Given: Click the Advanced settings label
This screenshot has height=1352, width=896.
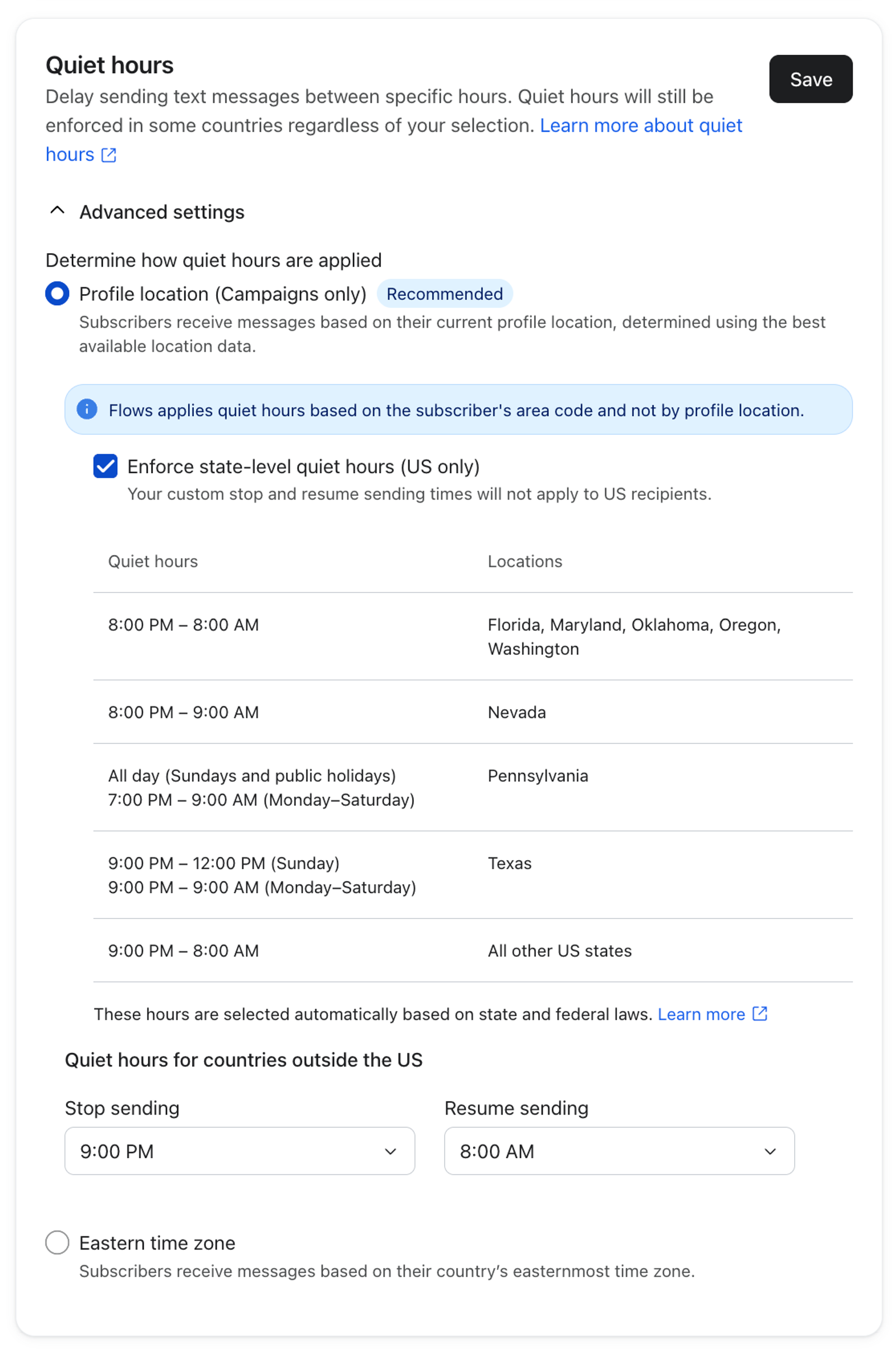Looking at the screenshot, I should pos(162,212).
